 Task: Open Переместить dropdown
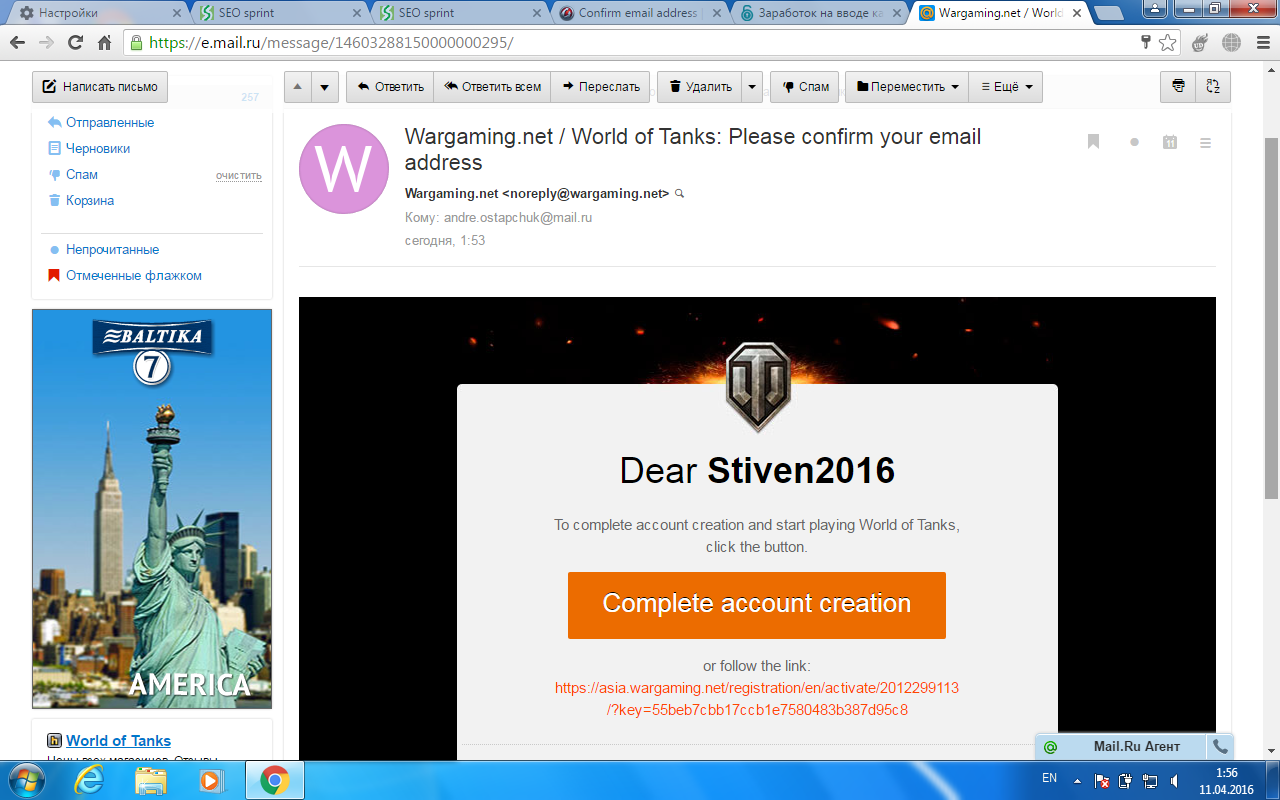908,87
